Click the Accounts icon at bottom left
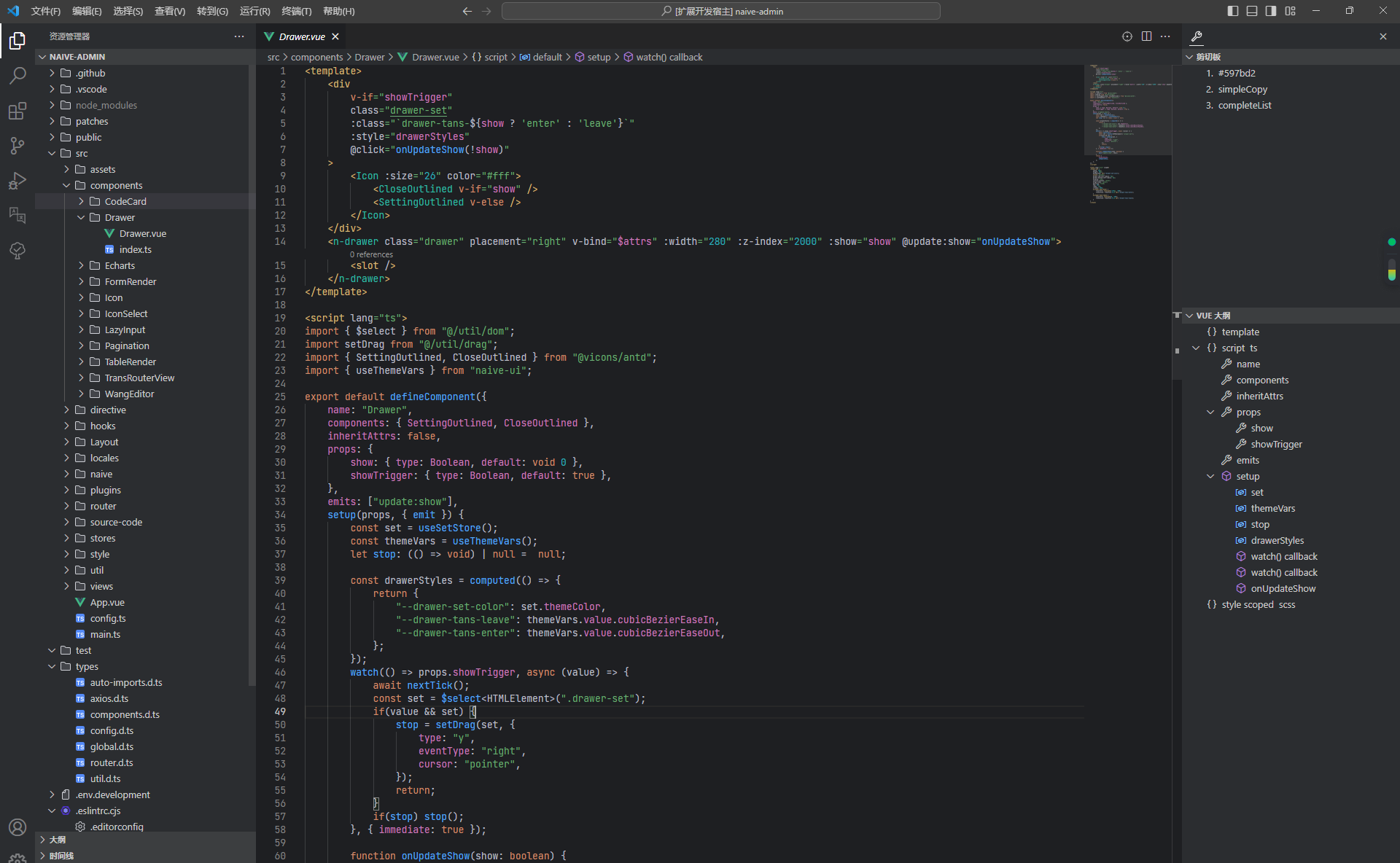The image size is (1400, 863). [x=17, y=827]
